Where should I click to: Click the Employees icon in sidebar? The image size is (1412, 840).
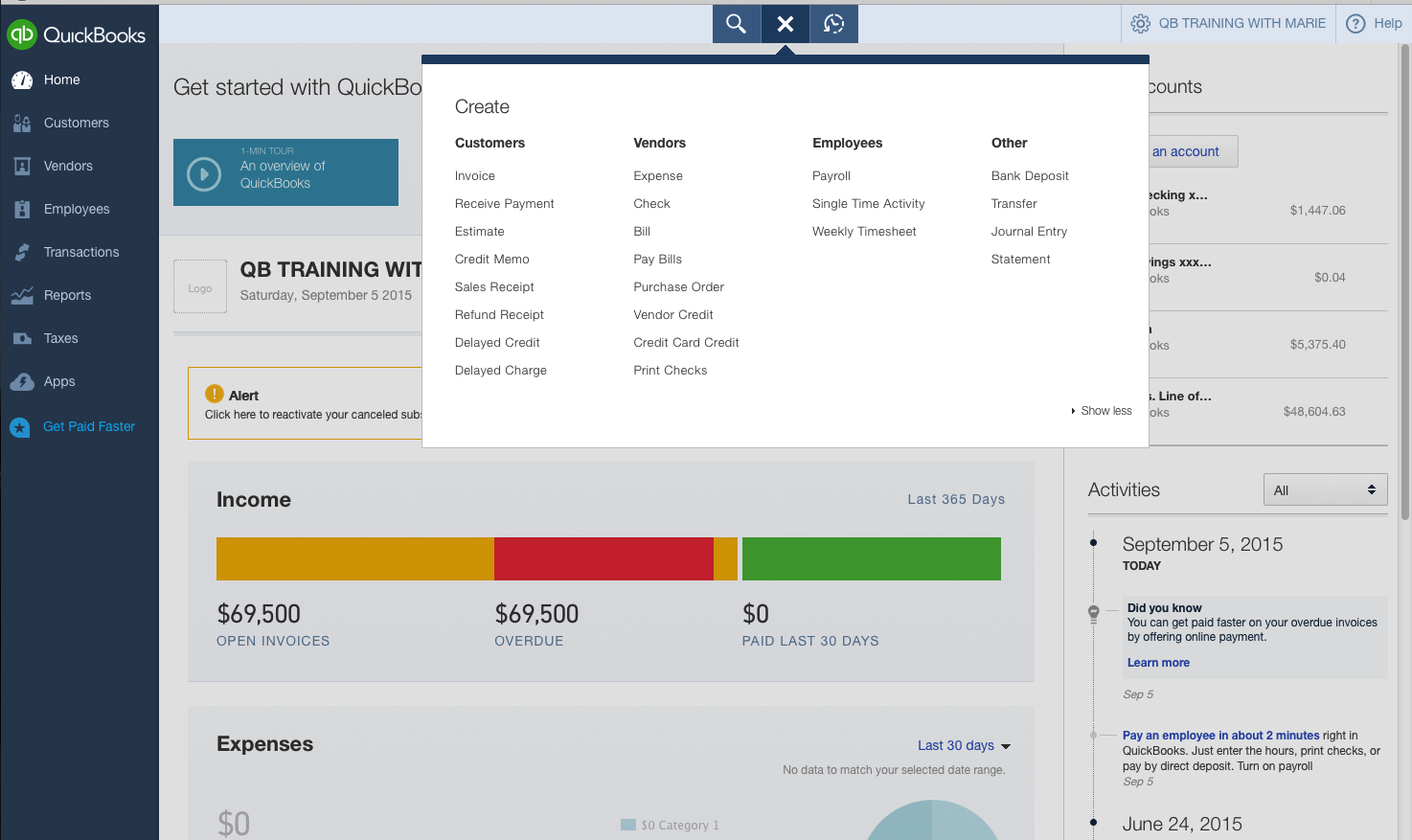tap(22, 209)
